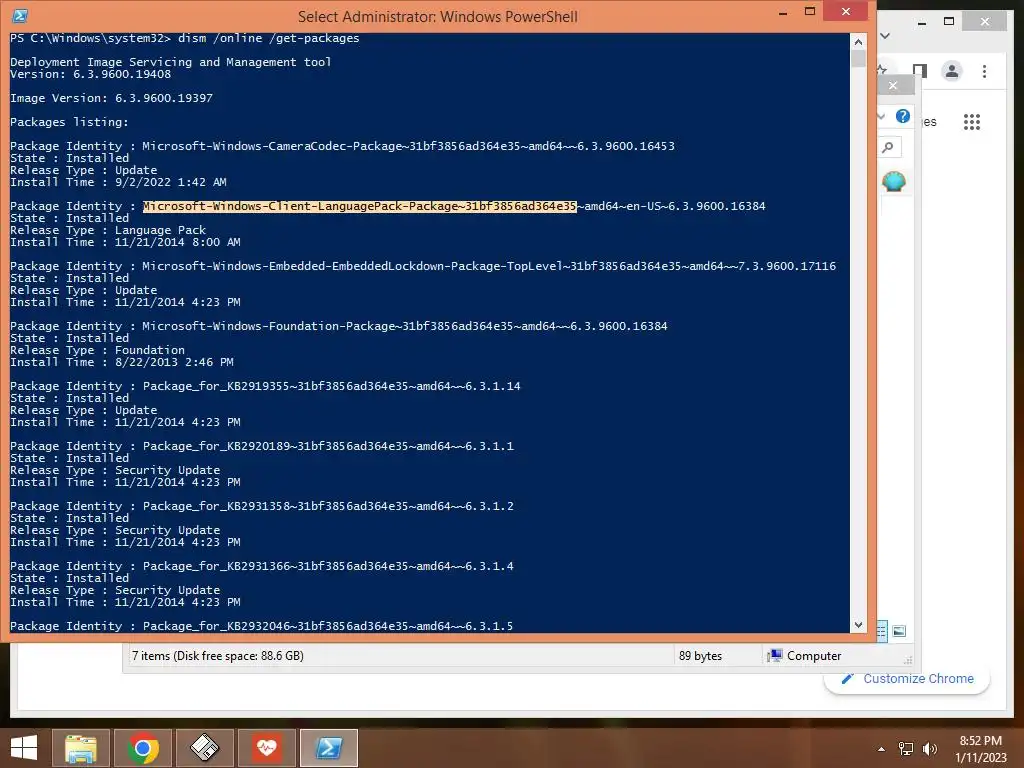Click the Chrome tab search chevron
The height and width of the screenshot is (768, 1024).
click(886, 36)
